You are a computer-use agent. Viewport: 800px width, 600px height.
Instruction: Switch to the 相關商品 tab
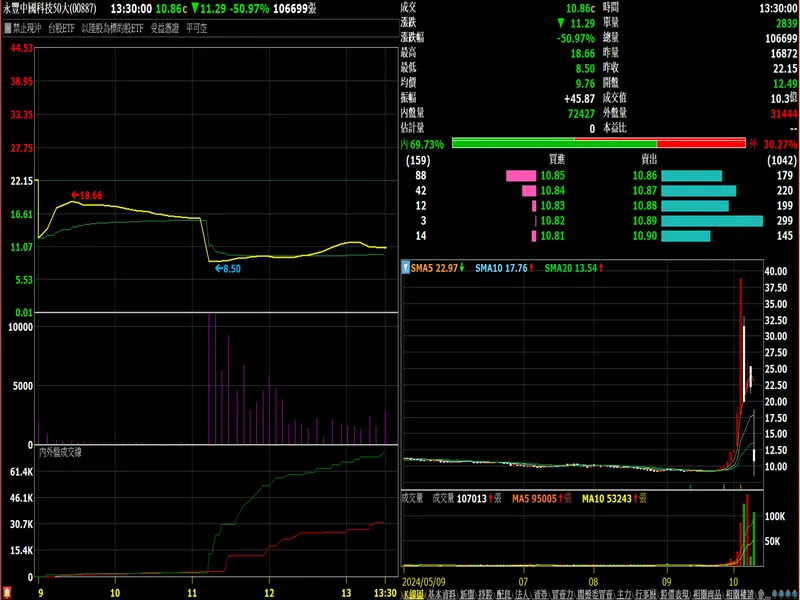coord(707,594)
